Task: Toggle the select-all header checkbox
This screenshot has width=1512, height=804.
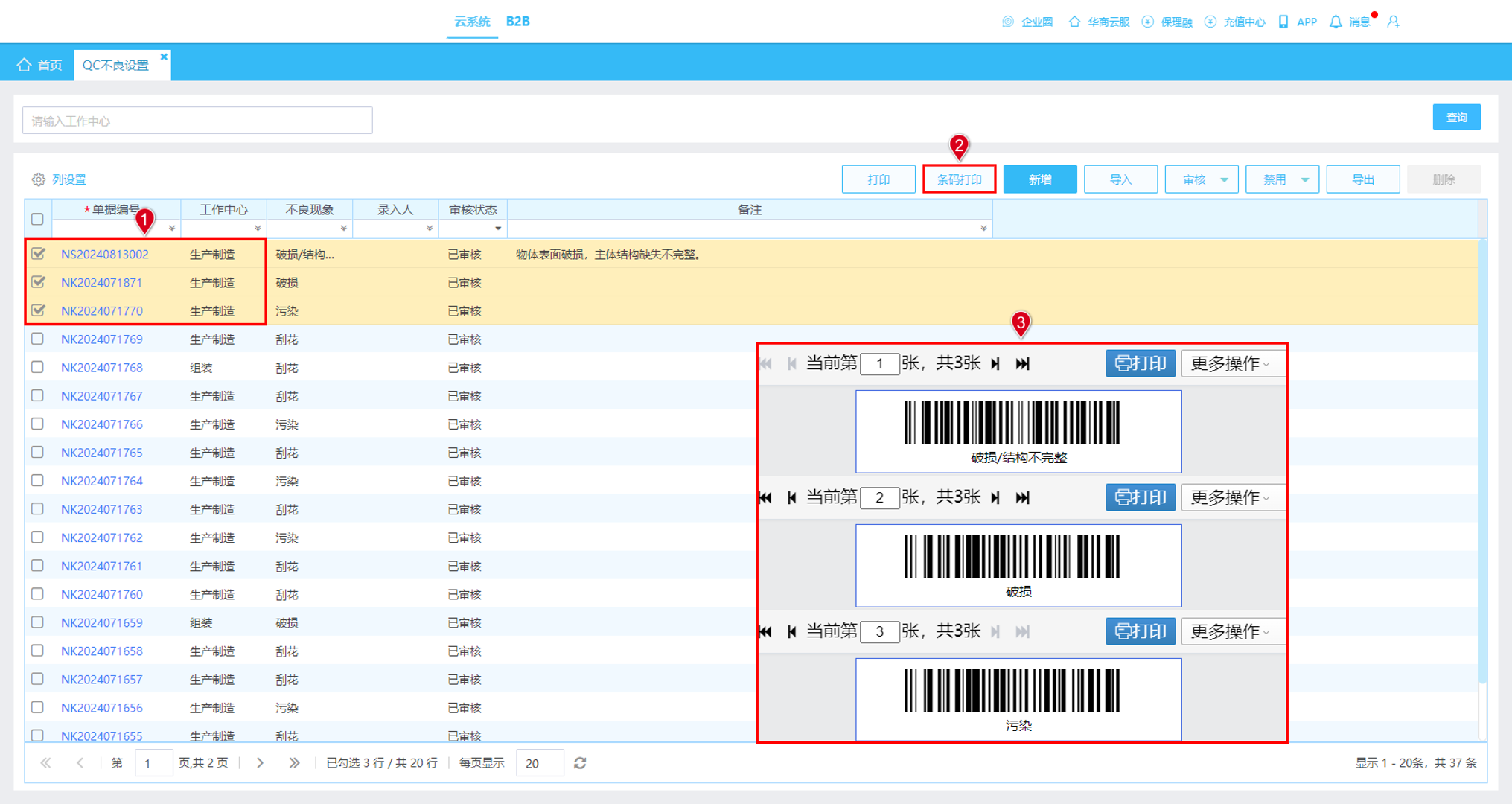Action: [x=37, y=219]
